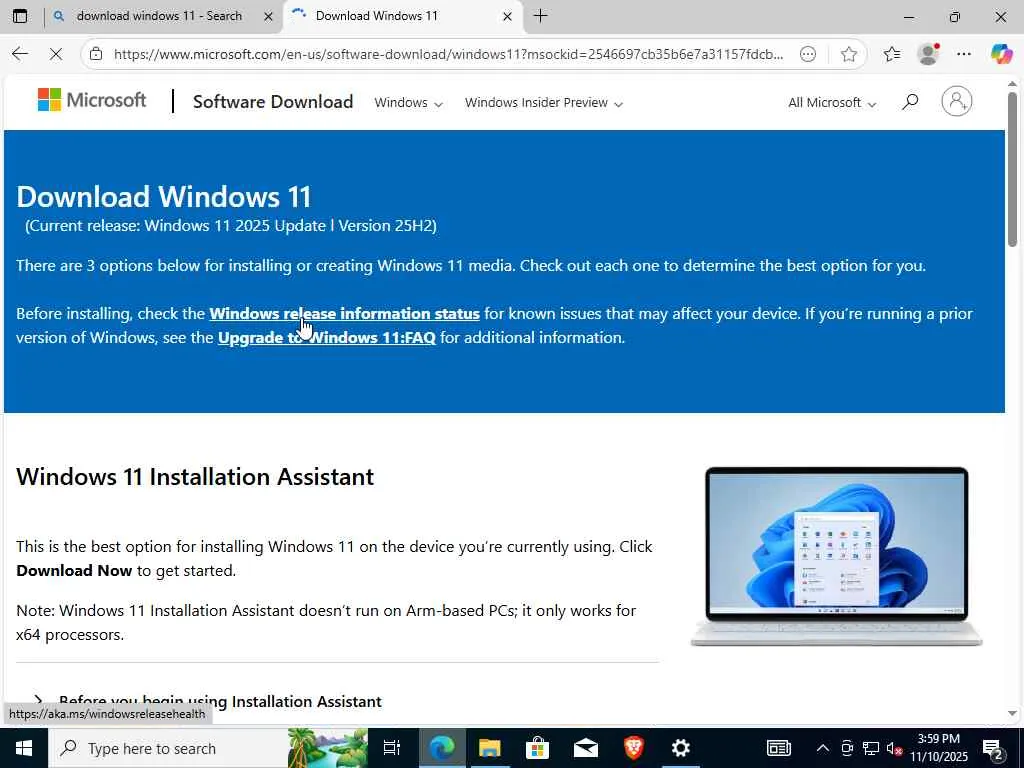1024x768 pixels.
Task: Click the Download Windows 11 heading
Action: (x=164, y=197)
